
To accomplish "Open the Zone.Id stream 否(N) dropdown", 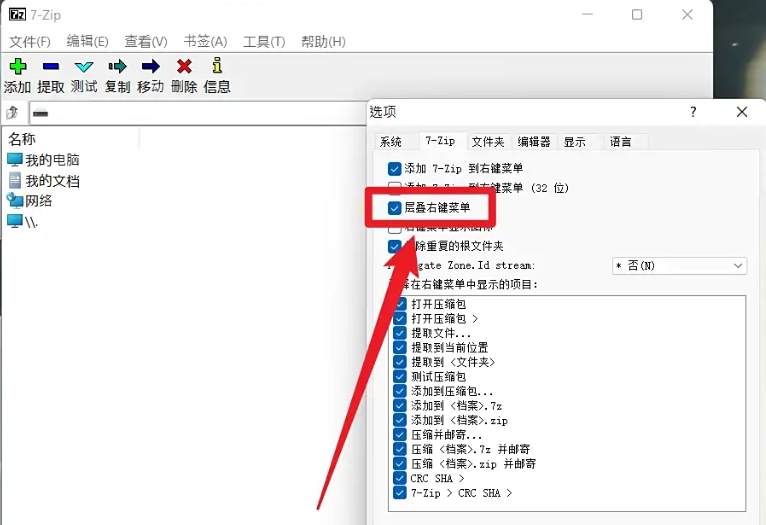I will 679,266.
